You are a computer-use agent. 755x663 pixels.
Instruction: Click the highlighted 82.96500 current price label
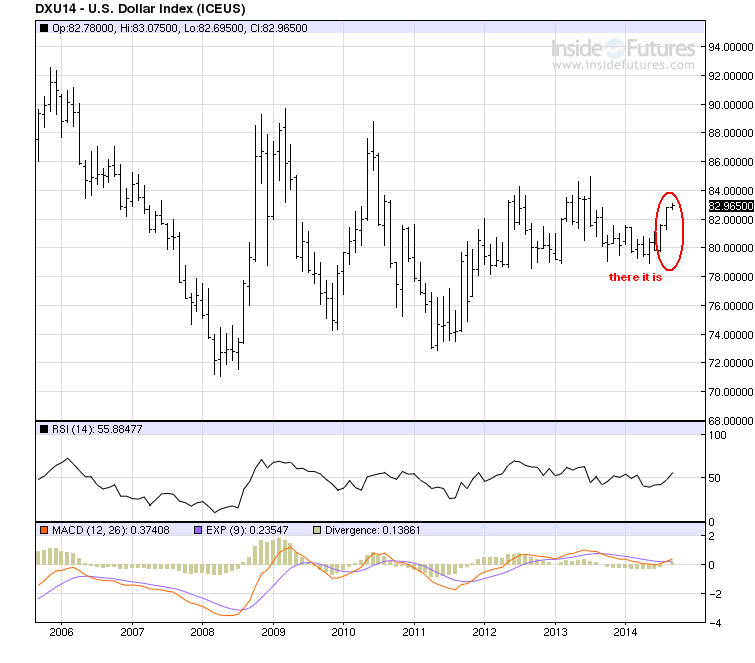730,206
